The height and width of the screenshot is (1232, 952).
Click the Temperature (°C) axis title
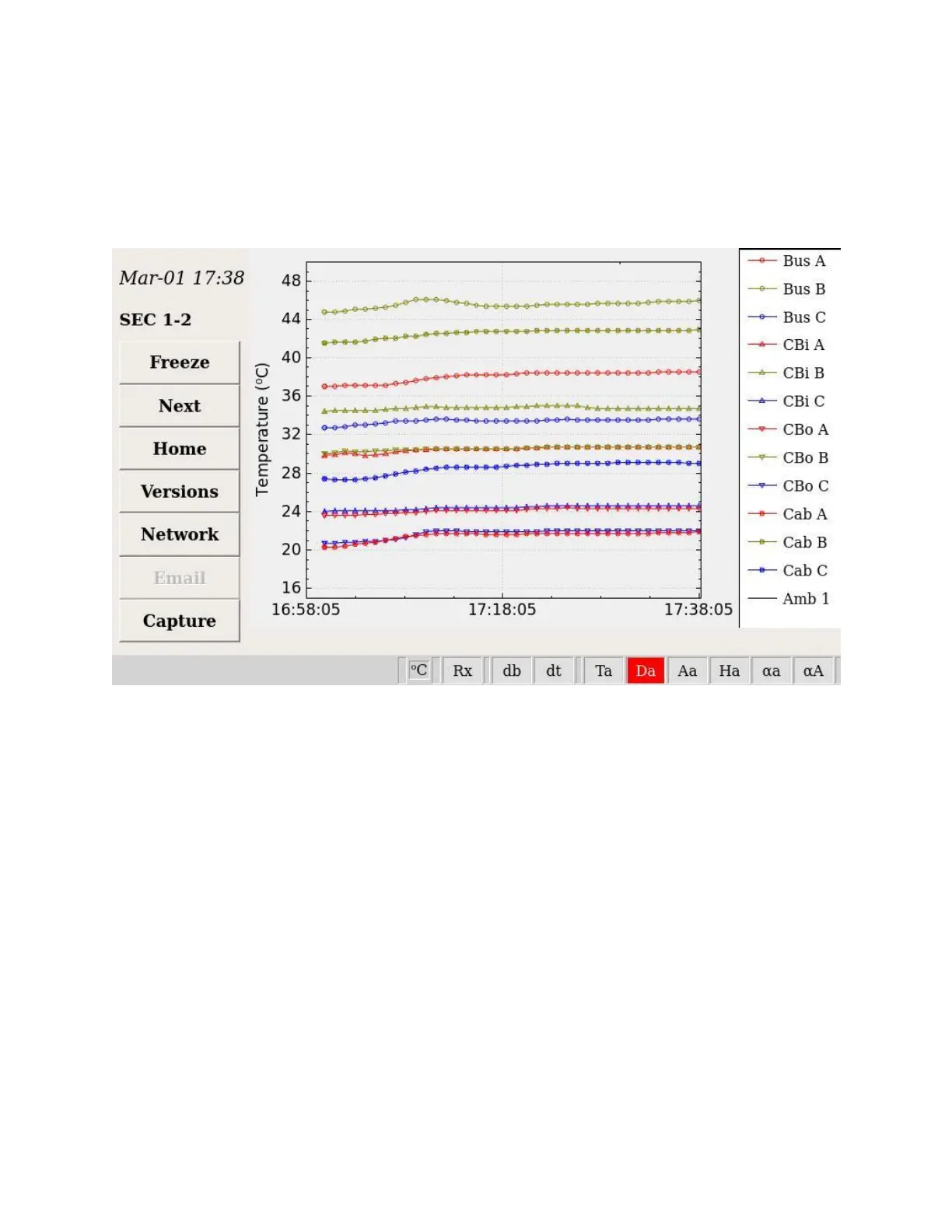[x=262, y=429]
